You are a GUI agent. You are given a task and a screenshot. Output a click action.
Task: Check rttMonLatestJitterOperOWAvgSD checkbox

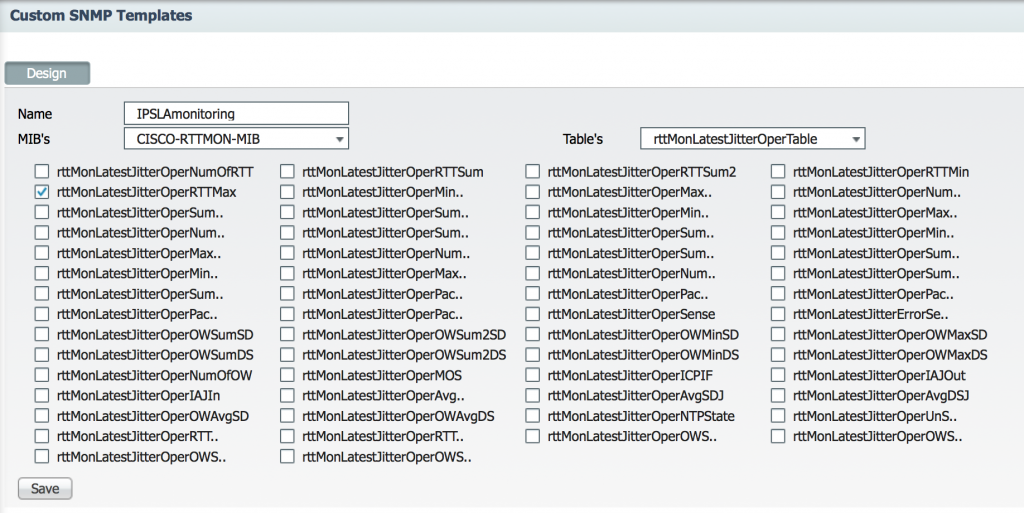click(42, 416)
